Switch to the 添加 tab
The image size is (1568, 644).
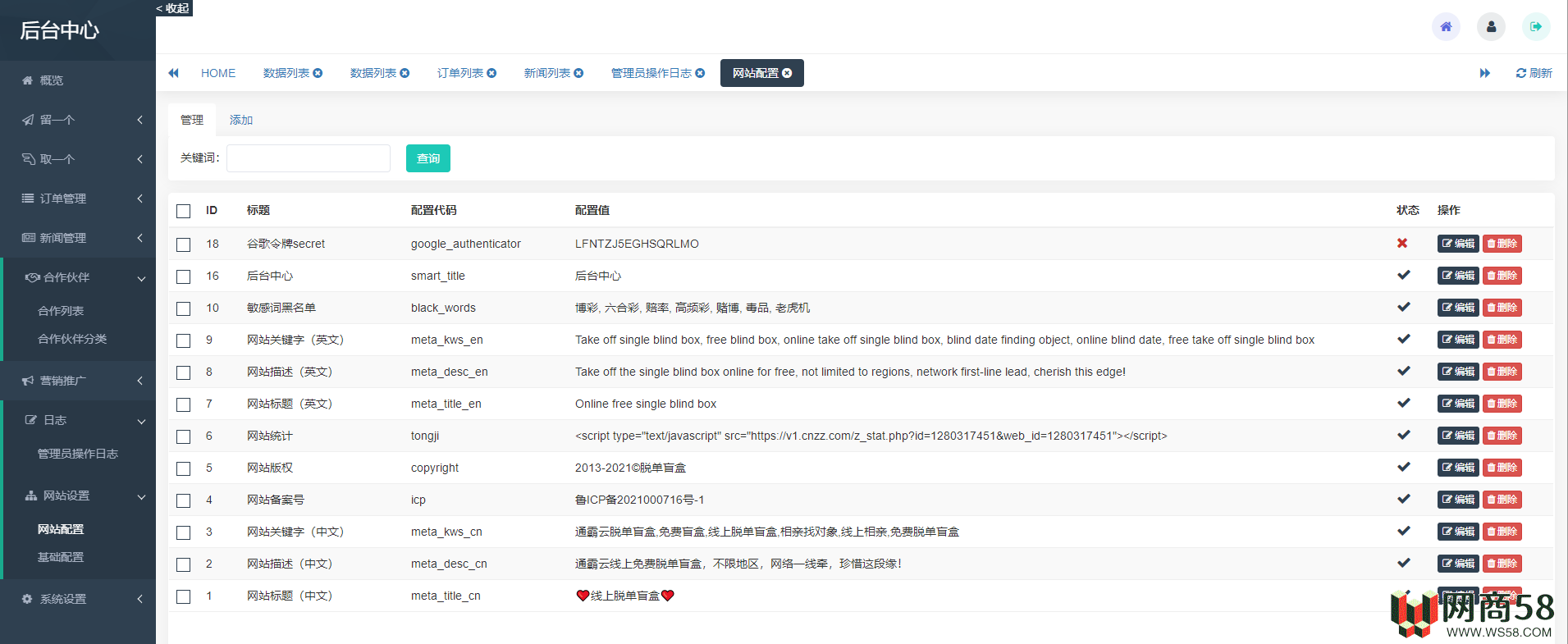pos(241,120)
